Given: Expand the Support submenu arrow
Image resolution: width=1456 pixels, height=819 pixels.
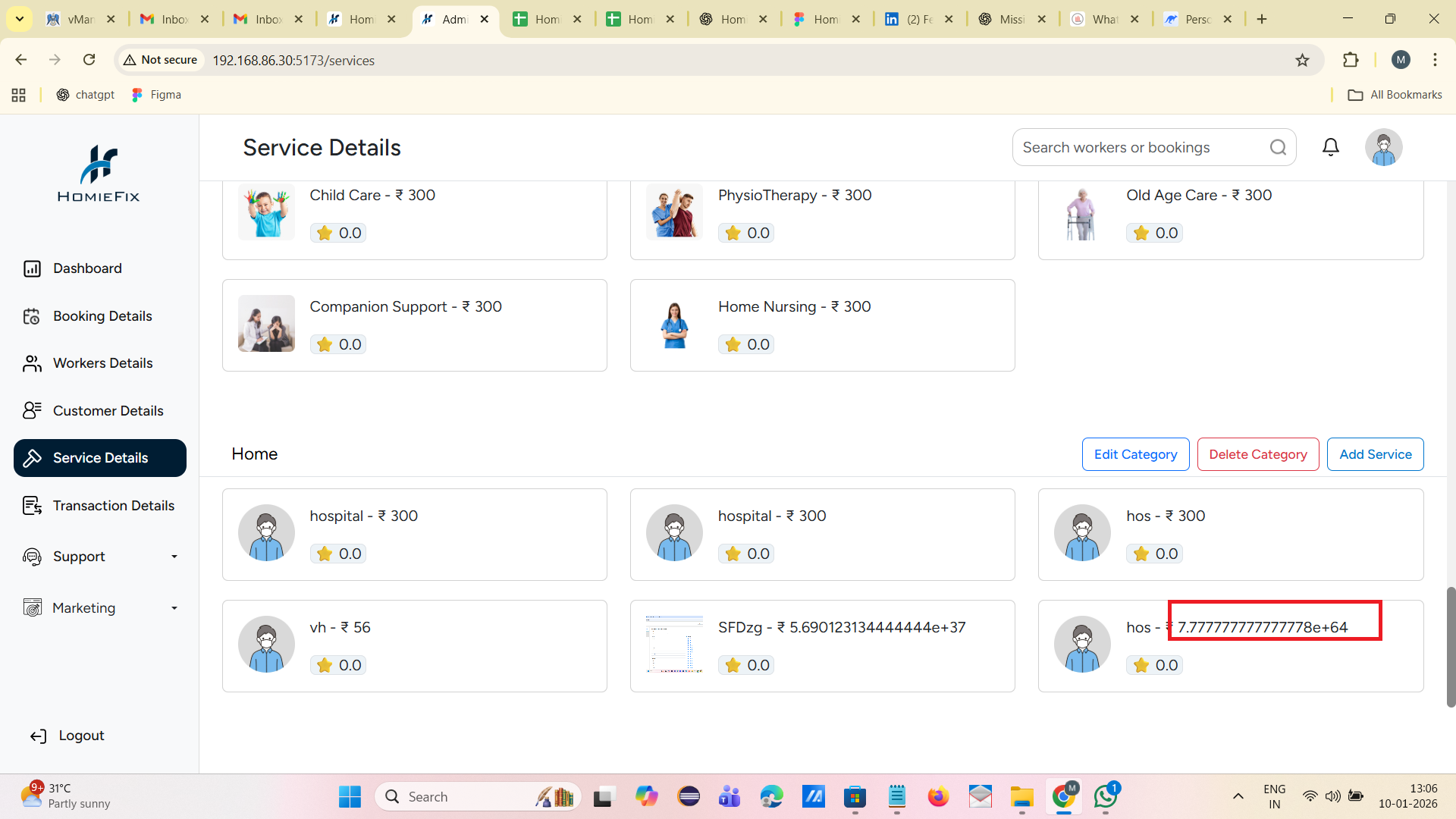Looking at the screenshot, I should [x=174, y=557].
